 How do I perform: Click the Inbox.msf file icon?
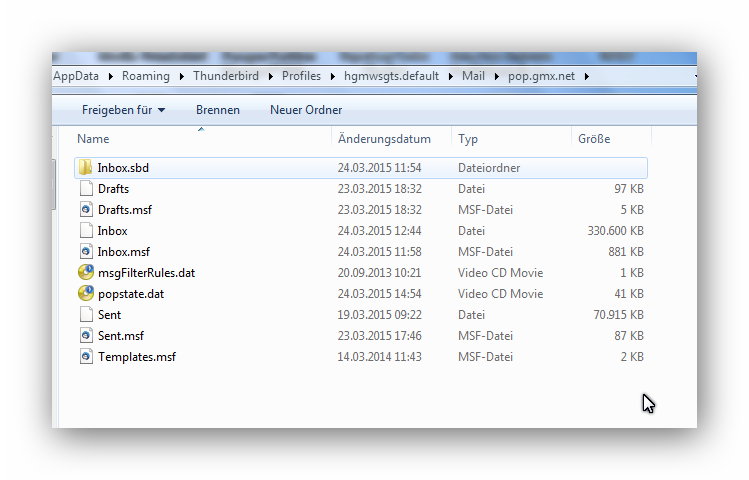click(86, 251)
